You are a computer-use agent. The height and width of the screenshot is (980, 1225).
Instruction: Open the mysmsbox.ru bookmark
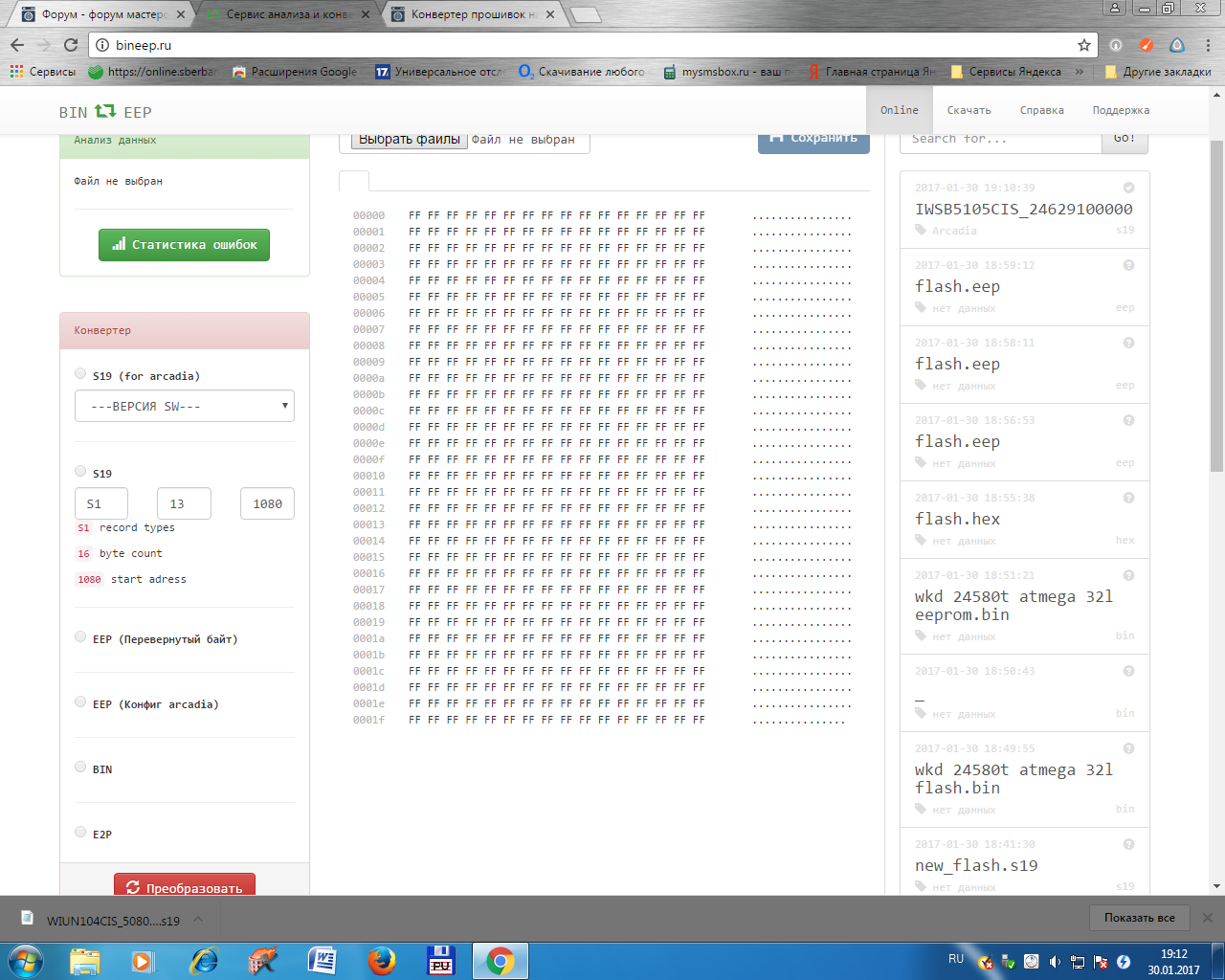point(727,72)
